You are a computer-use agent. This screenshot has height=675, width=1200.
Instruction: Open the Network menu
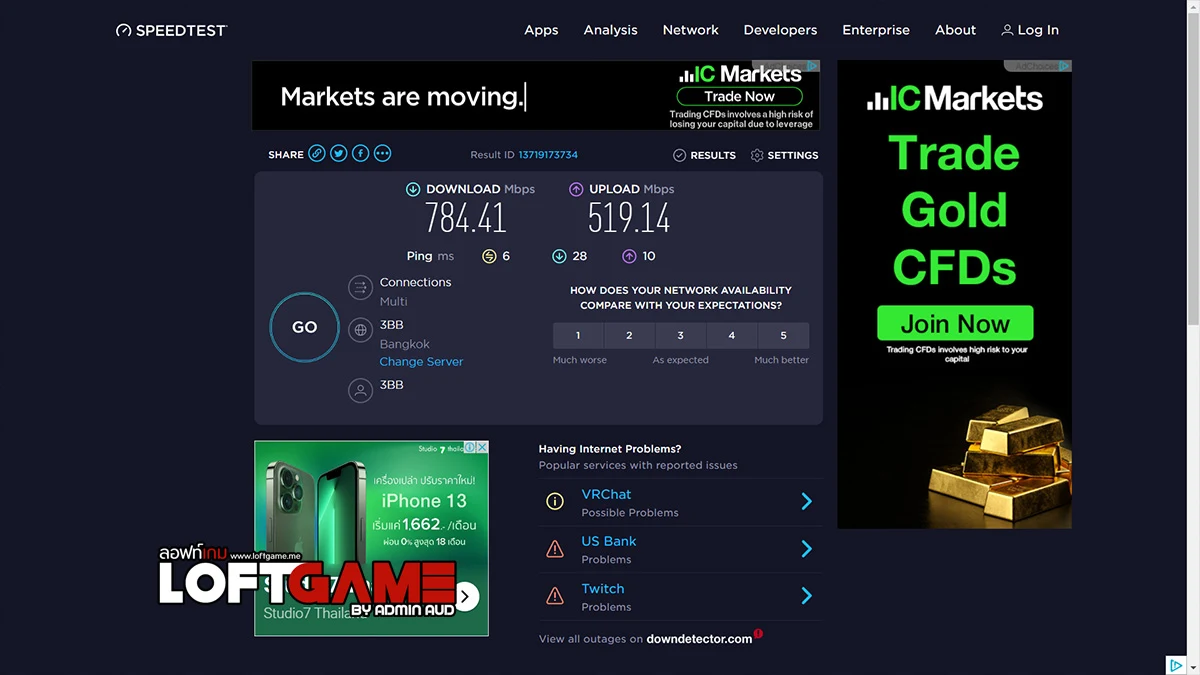[x=691, y=30]
